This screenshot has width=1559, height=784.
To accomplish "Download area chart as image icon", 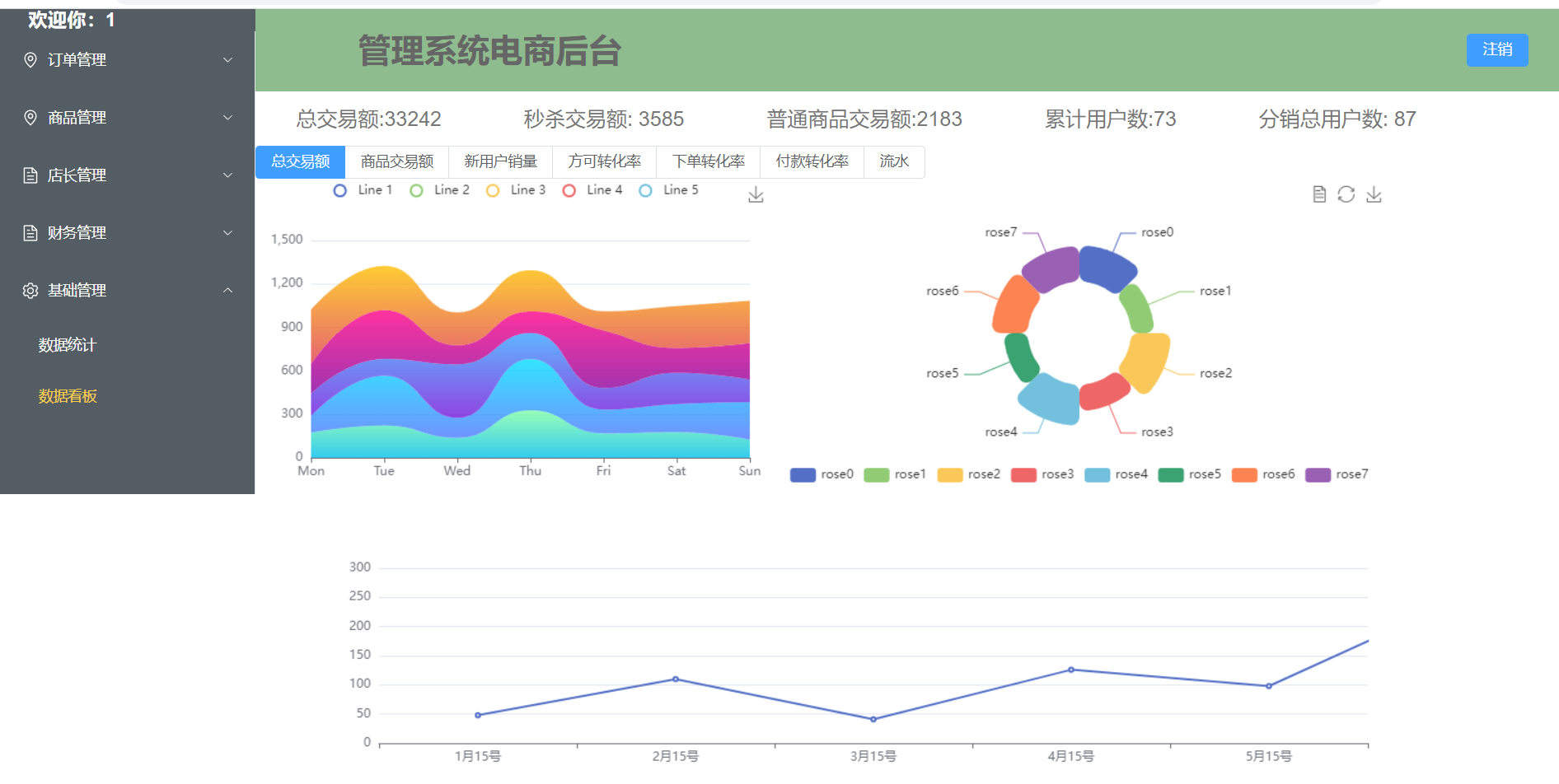I will [756, 195].
